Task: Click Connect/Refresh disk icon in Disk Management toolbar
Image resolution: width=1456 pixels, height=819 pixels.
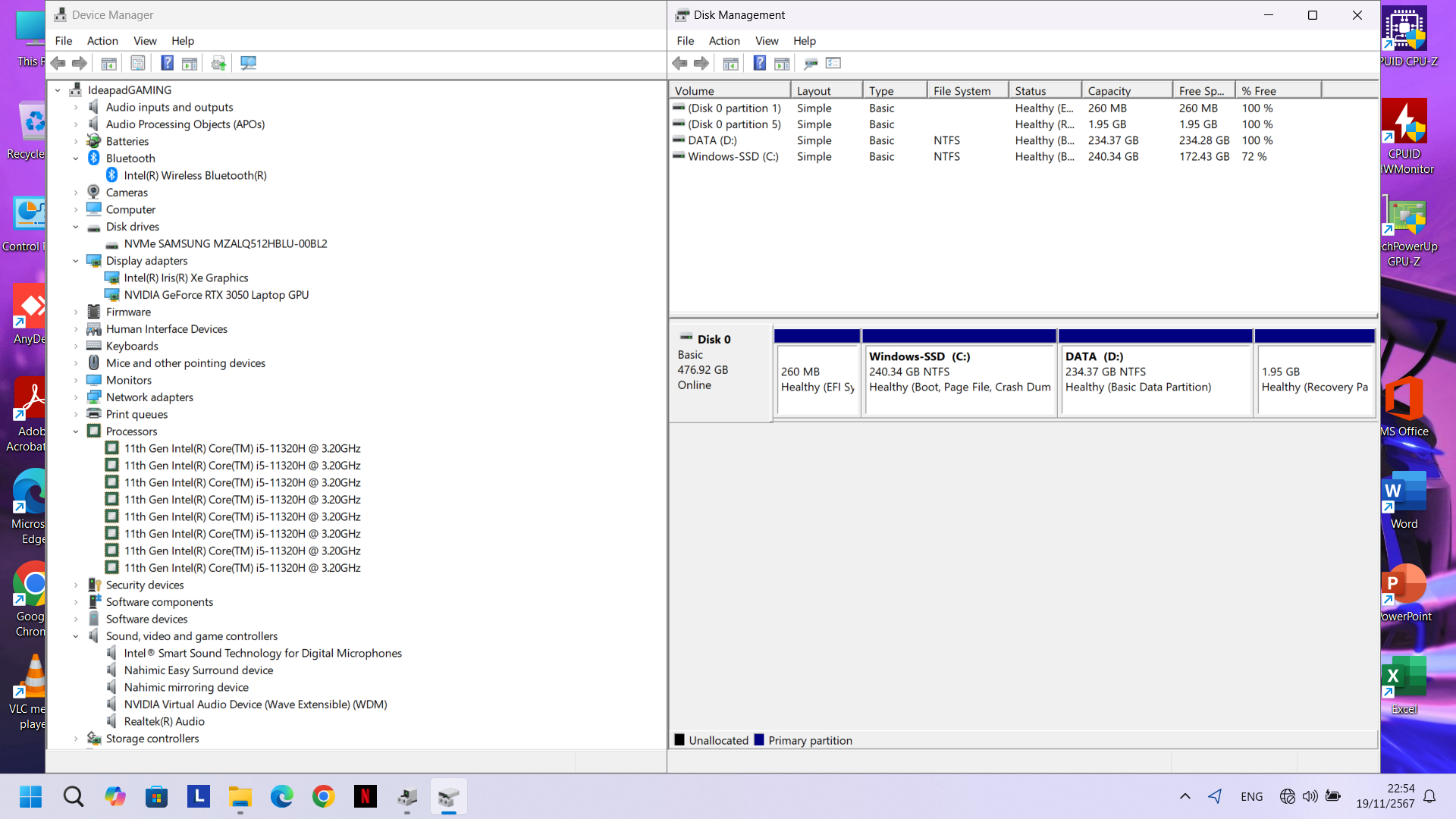Action: pos(811,63)
